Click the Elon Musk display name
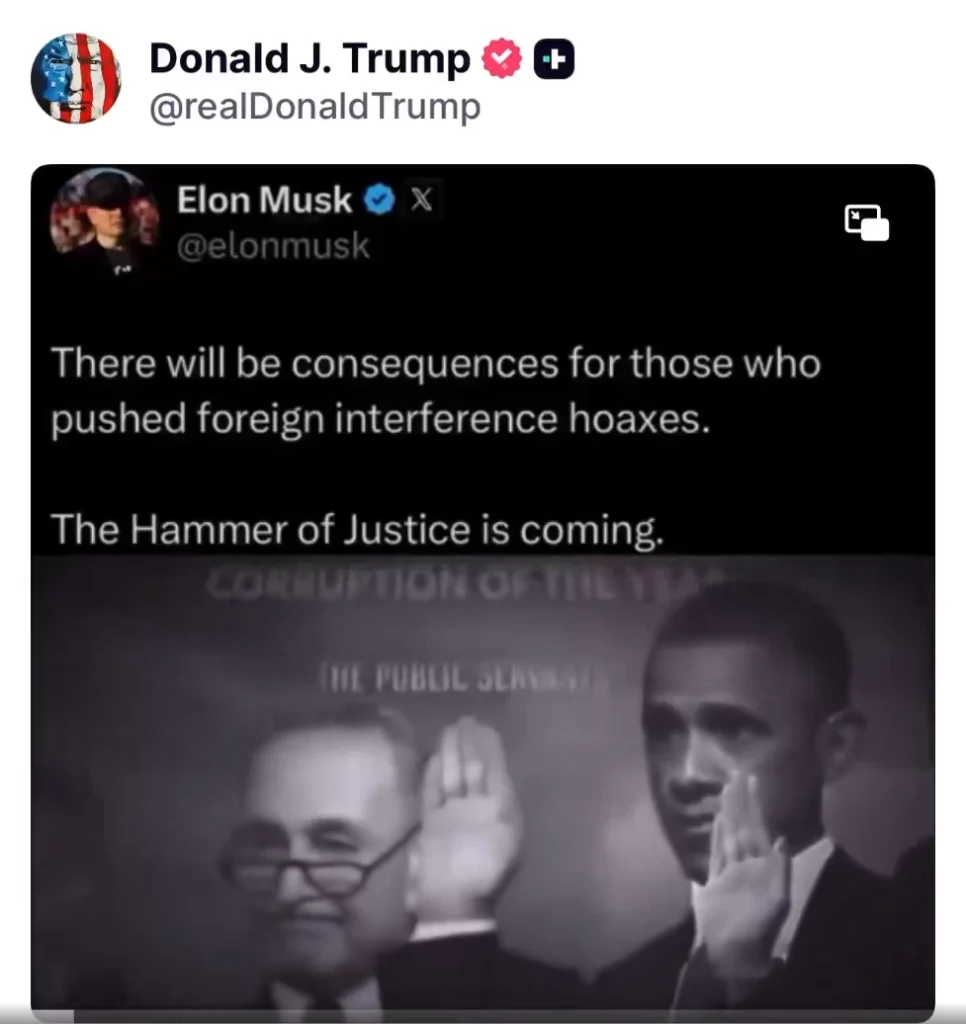966x1024 pixels. click(264, 199)
